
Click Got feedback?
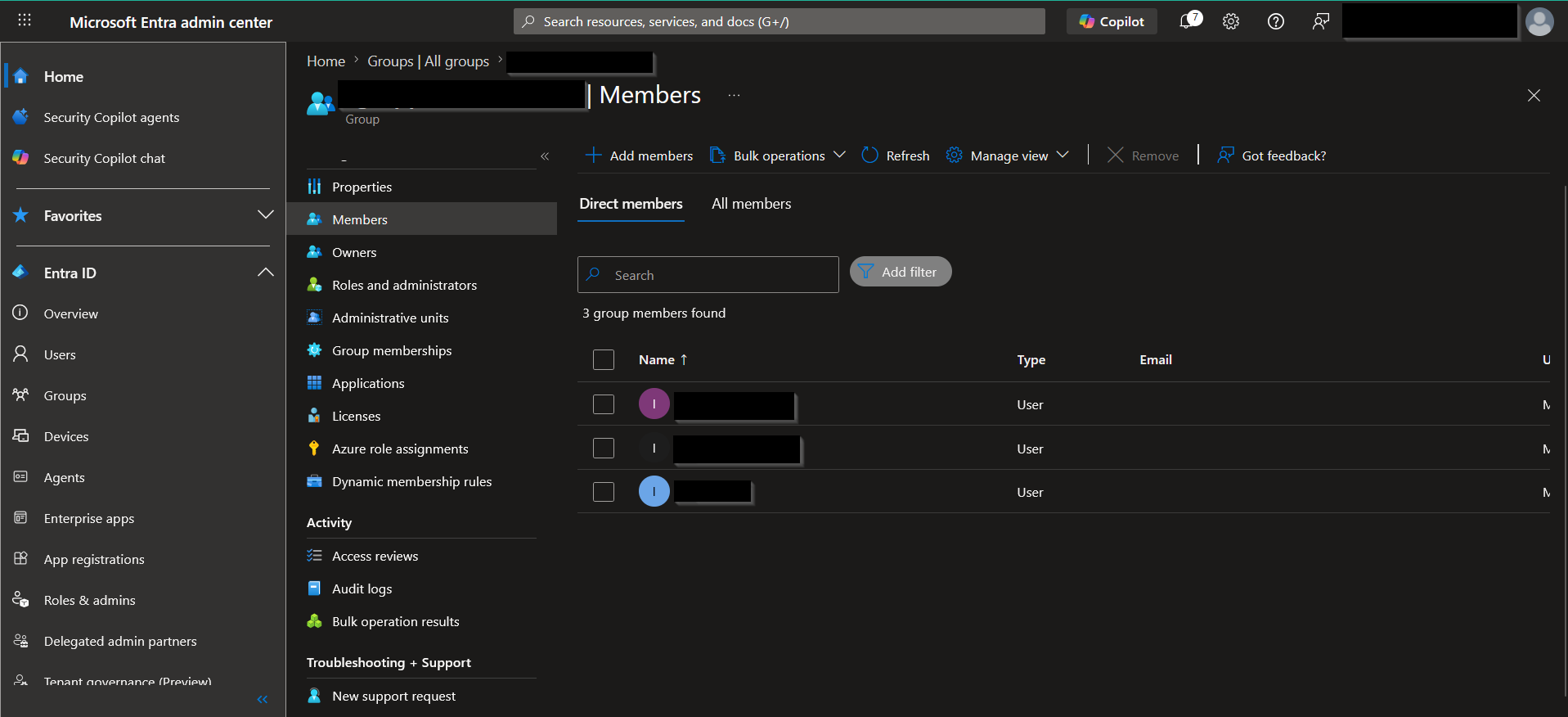(1272, 156)
